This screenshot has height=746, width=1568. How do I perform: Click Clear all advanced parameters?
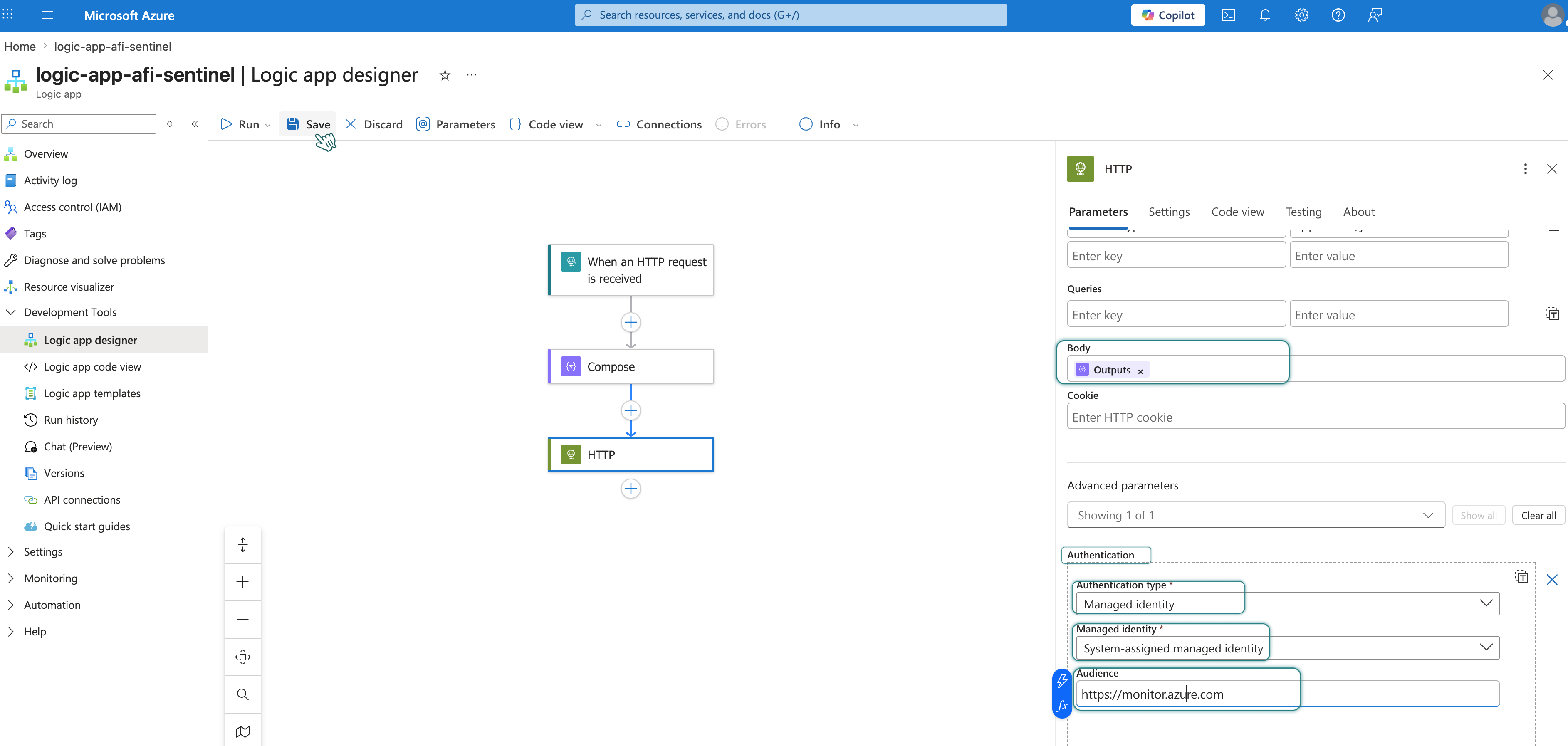1538,515
